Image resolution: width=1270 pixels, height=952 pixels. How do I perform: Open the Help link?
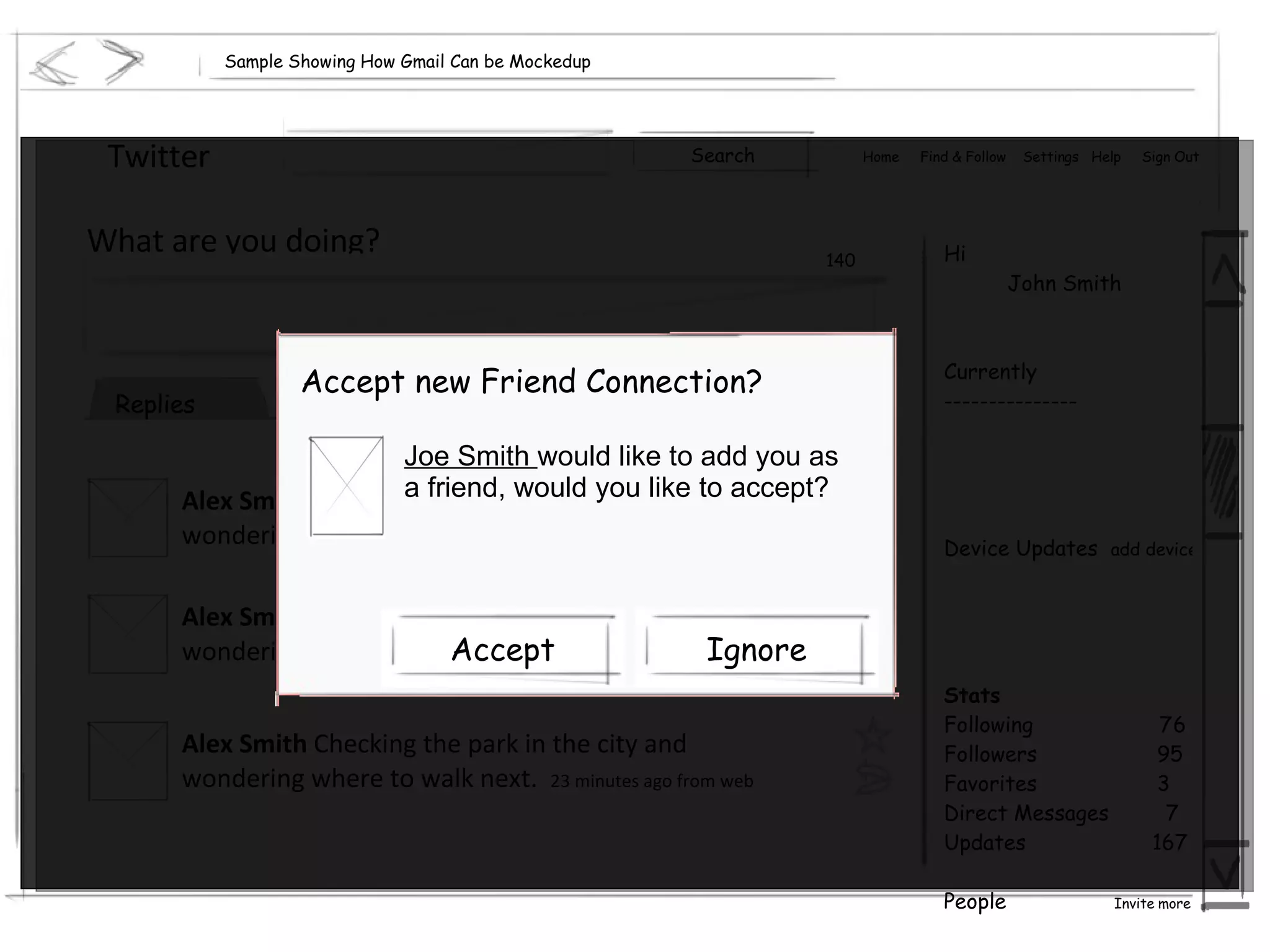click(1106, 157)
